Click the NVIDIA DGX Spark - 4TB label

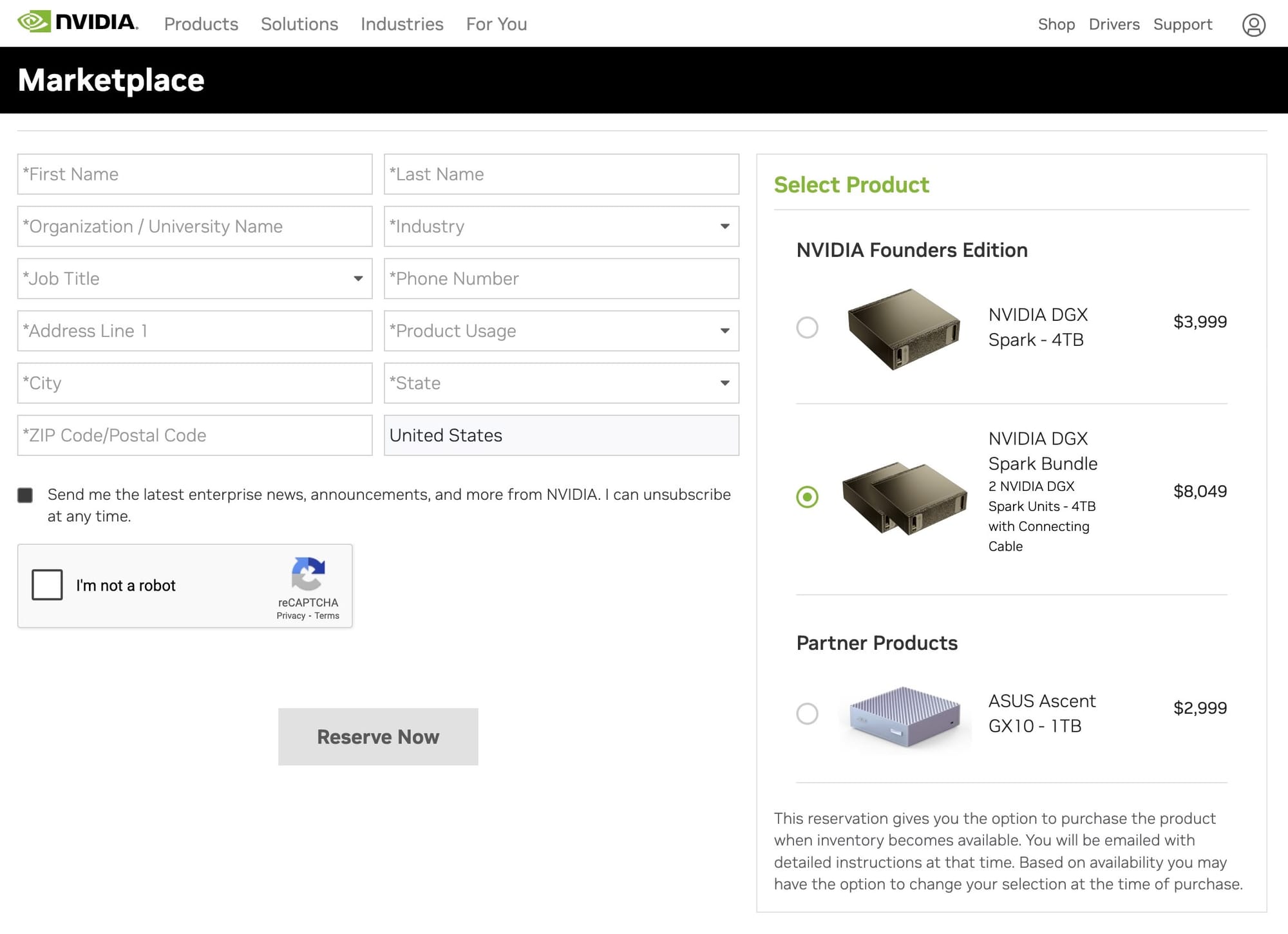pos(1037,327)
